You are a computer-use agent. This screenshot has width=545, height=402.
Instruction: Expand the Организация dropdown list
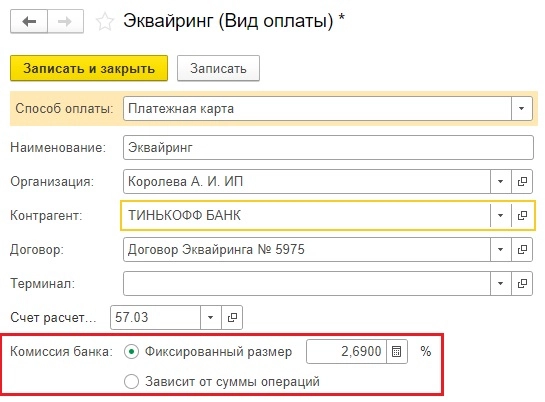501,181
